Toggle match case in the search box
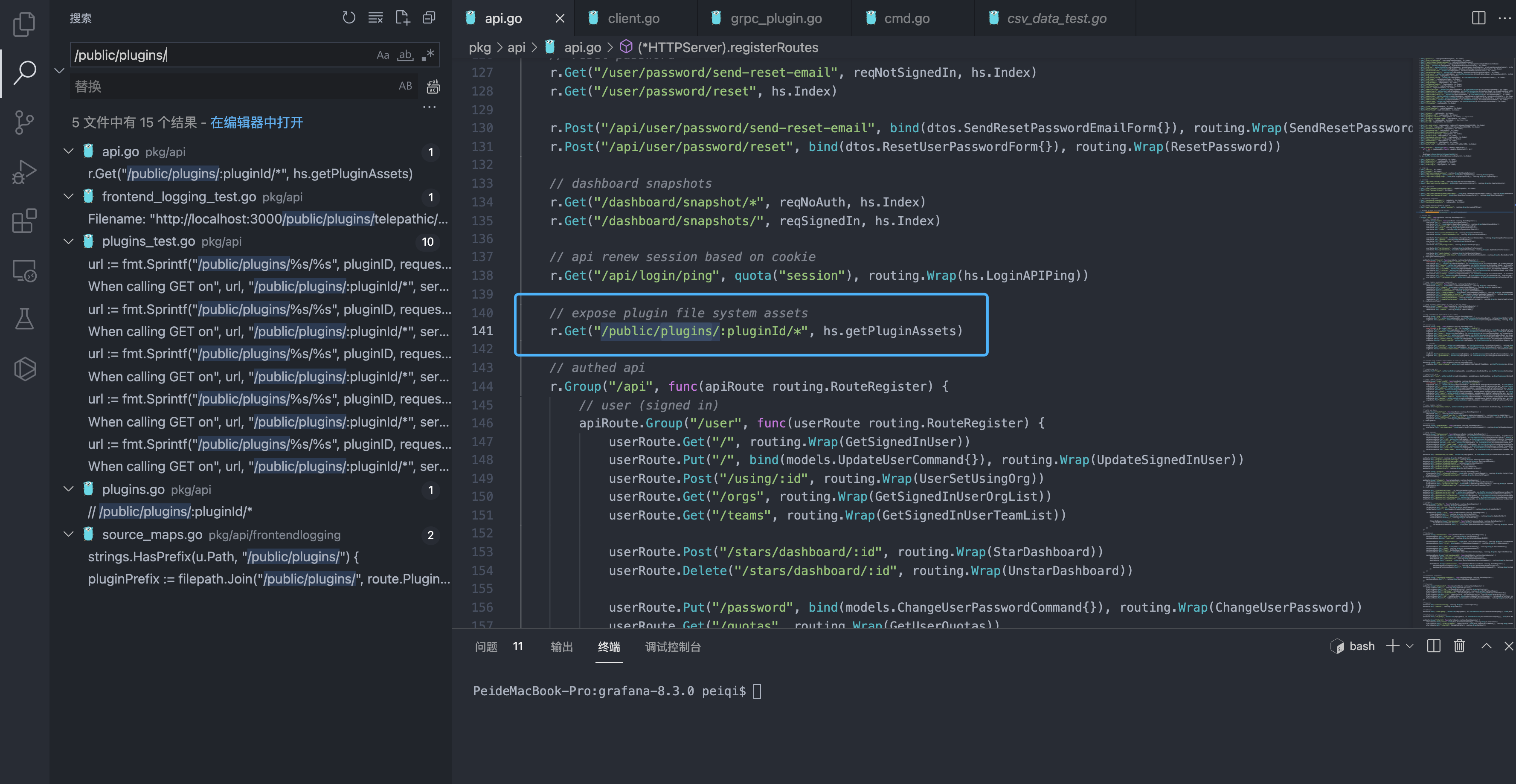 pos(383,55)
